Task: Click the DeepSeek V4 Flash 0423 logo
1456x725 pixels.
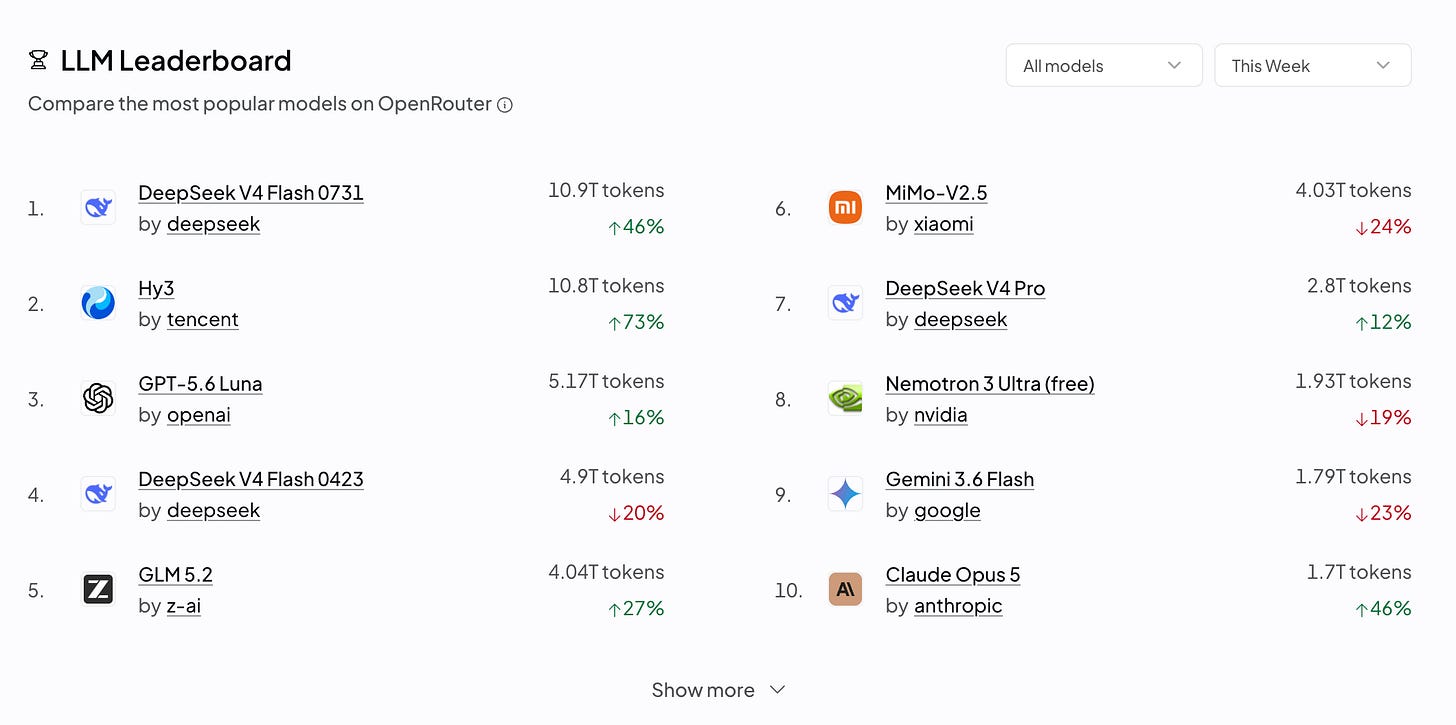Action: coord(98,494)
